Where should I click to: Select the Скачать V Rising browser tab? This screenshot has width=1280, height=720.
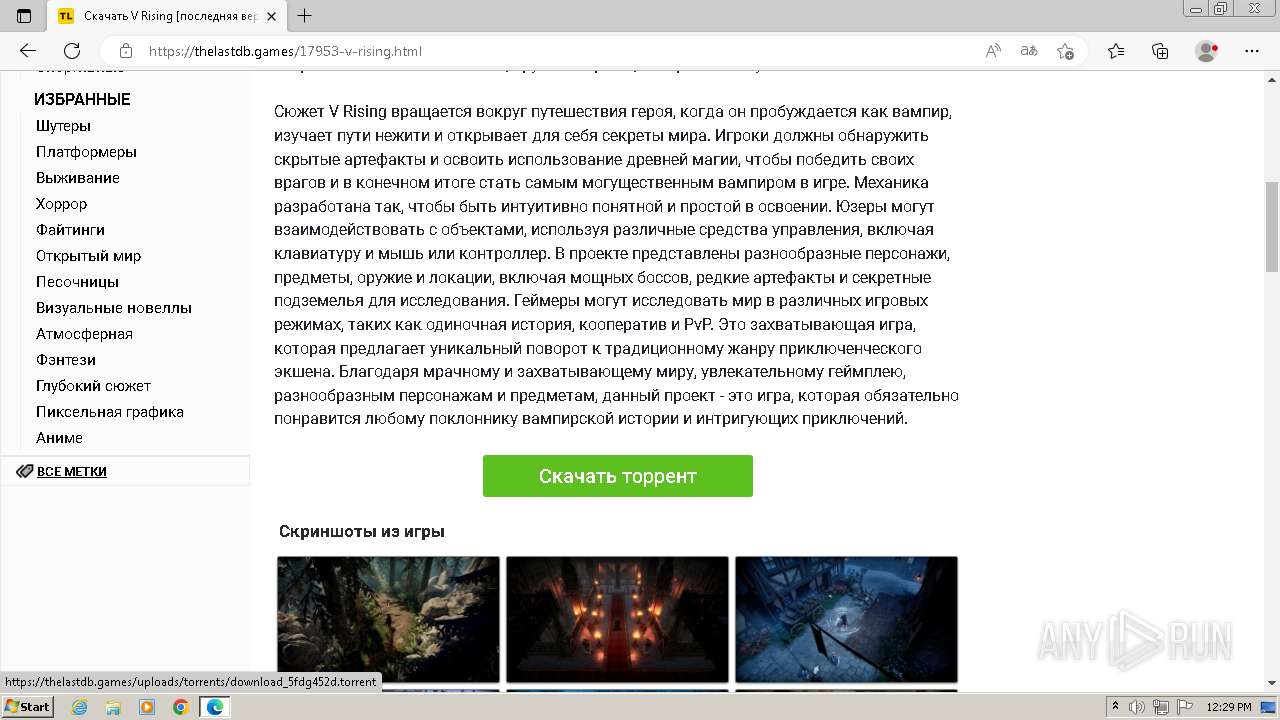(x=165, y=16)
